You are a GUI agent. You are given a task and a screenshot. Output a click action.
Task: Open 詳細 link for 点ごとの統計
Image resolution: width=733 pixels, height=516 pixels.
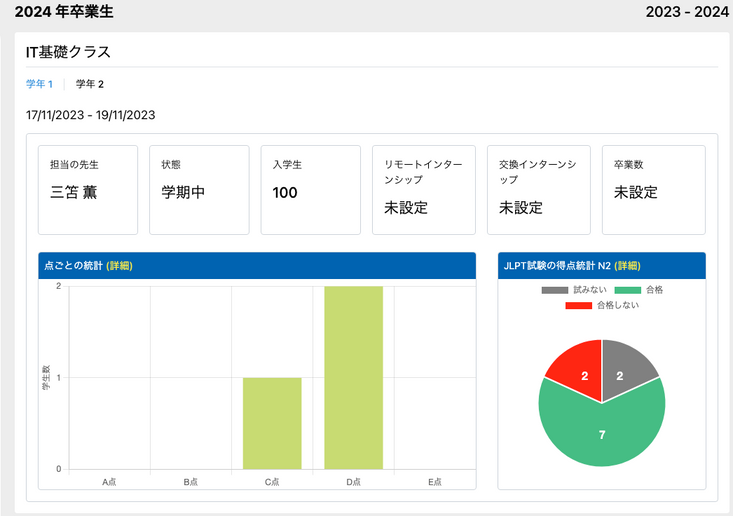[x=119, y=265]
